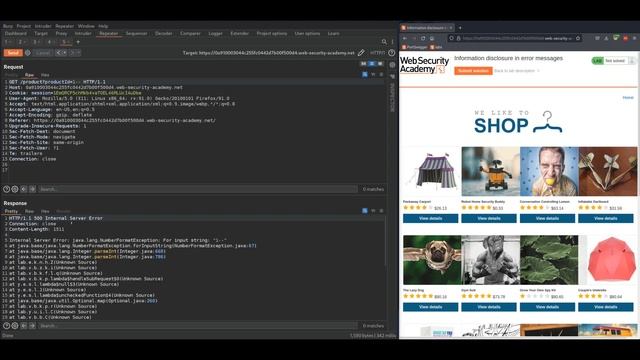Switch to the Proxy tab

[61, 33]
